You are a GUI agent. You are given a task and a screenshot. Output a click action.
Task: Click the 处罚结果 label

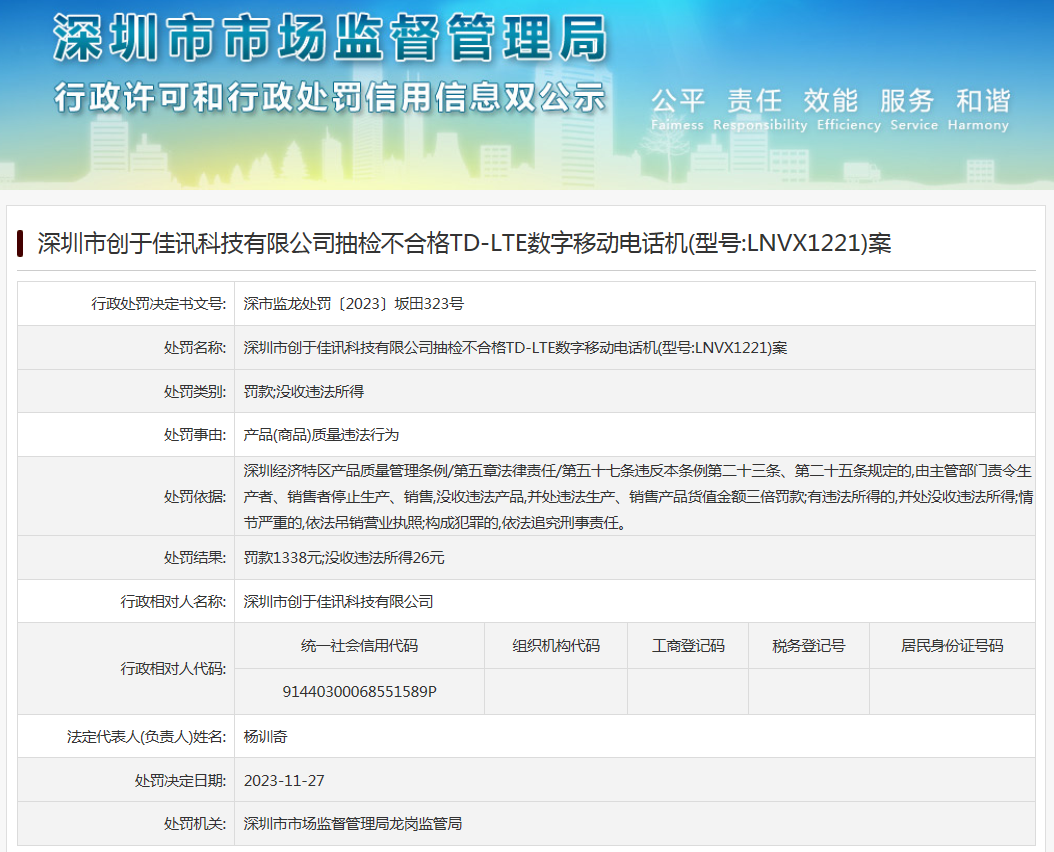tap(195, 557)
